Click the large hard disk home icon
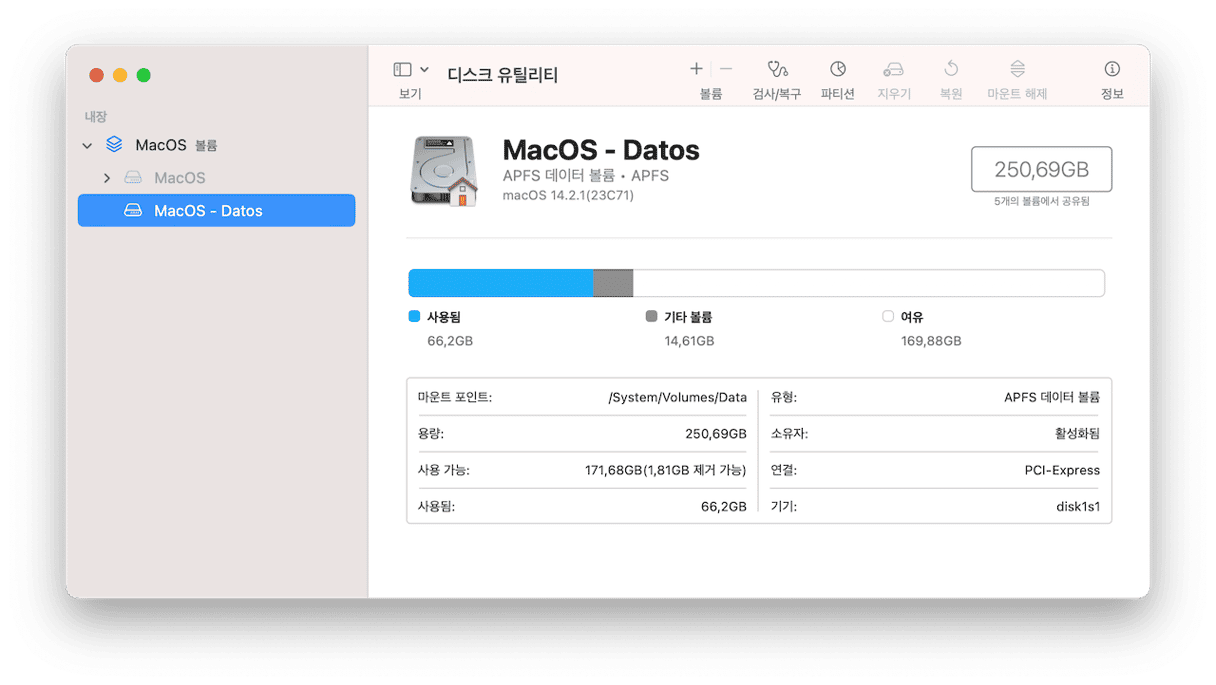 [445, 170]
